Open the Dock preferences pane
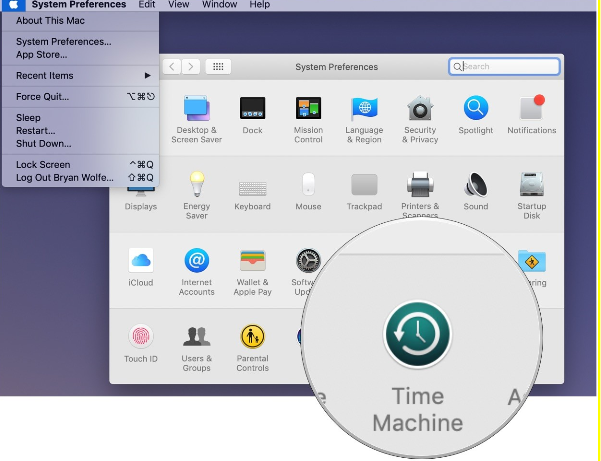The height and width of the screenshot is (461, 601). pos(252,115)
